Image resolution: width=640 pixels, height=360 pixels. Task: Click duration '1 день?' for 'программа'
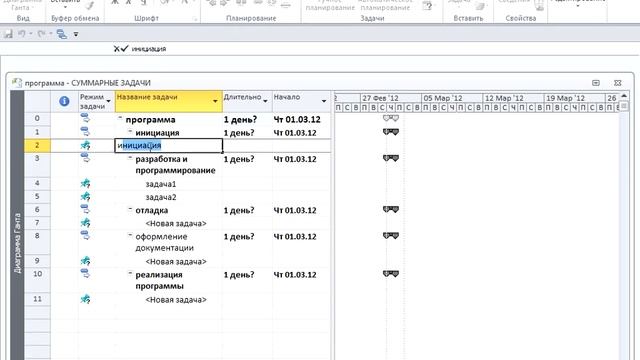click(x=239, y=120)
